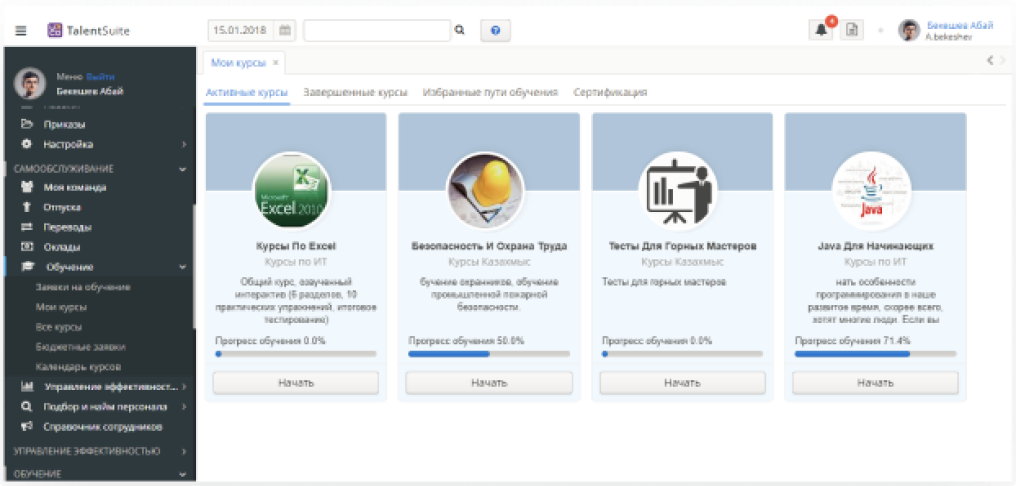Focus the search input field

(x=376, y=30)
